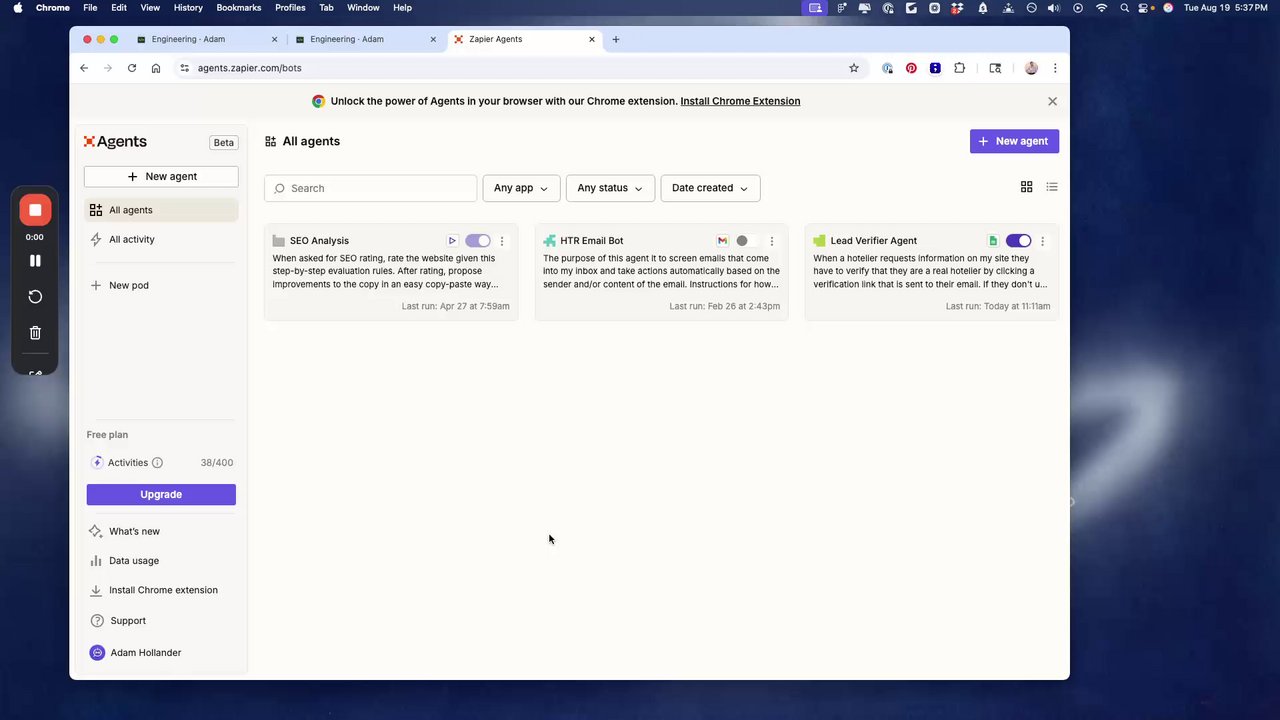This screenshot has width=1280, height=720.
Task: Click Pinterest extension icon
Action: [911, 68]
